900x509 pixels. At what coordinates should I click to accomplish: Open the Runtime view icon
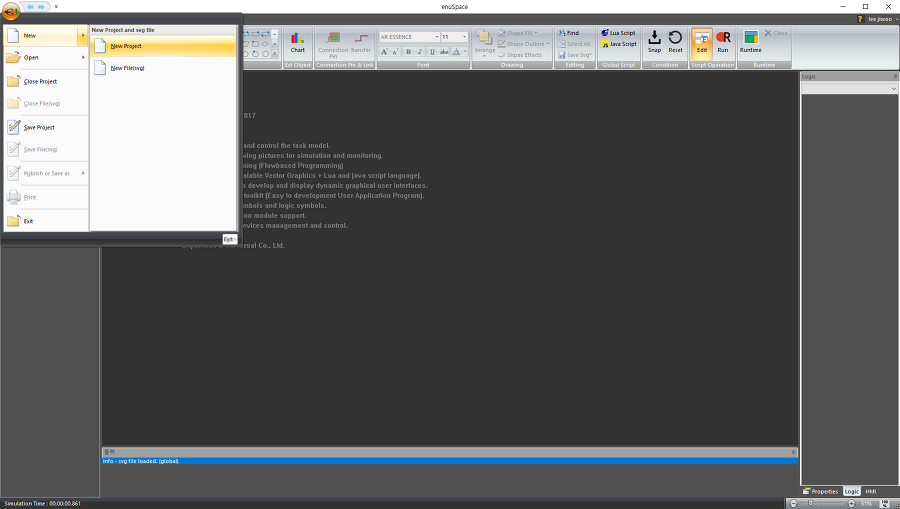(750, 41)
